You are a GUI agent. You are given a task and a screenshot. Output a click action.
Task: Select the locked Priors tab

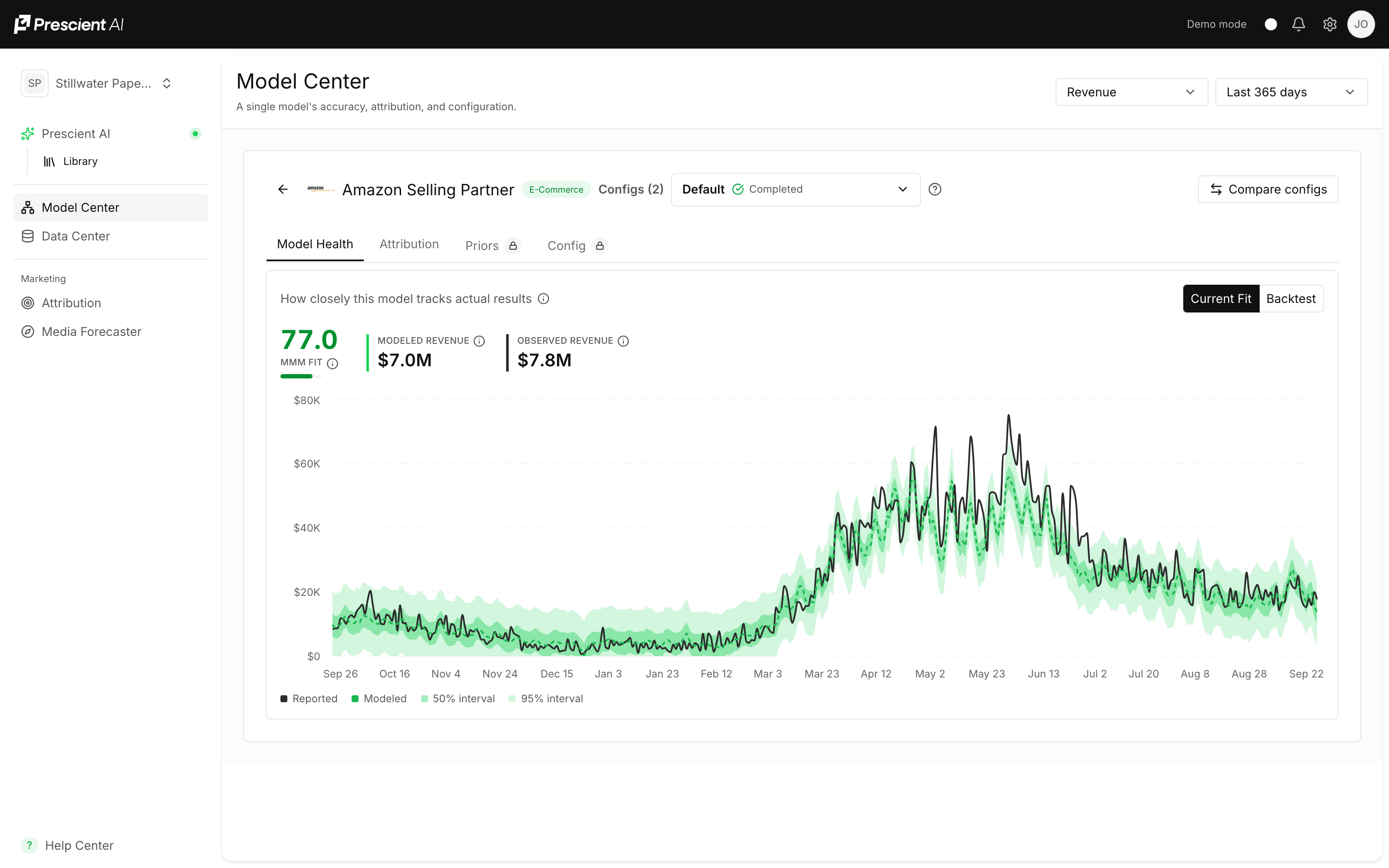pyautogui.click(x=493, y=246)
